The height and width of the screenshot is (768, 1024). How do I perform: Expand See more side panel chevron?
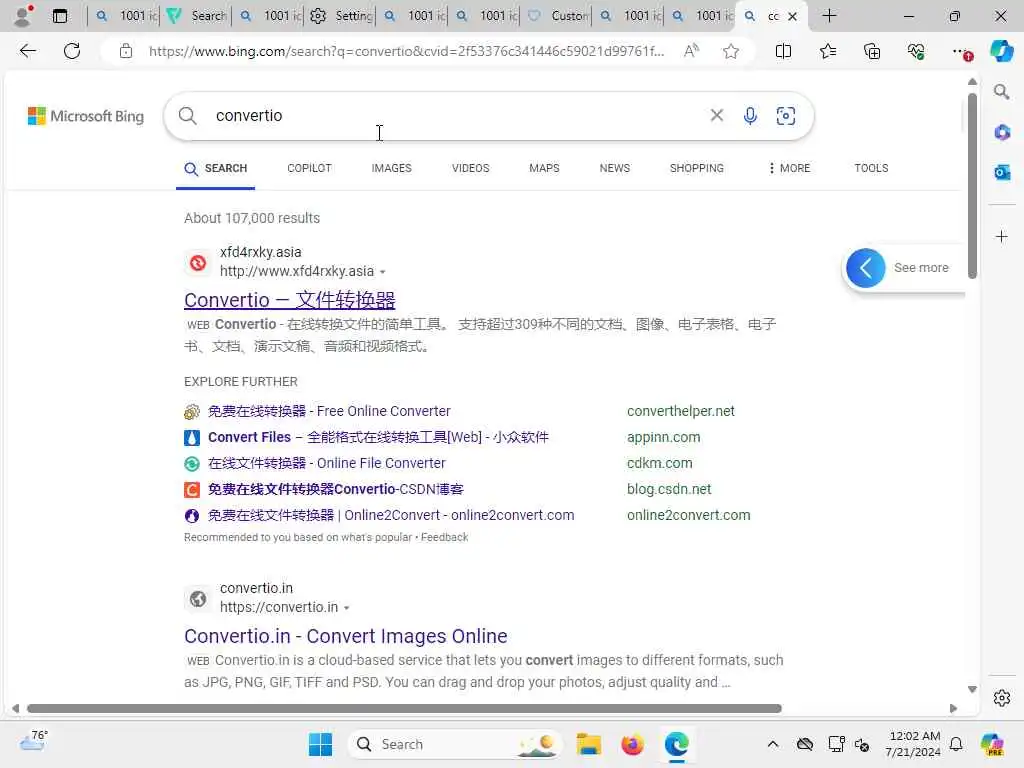865,268
